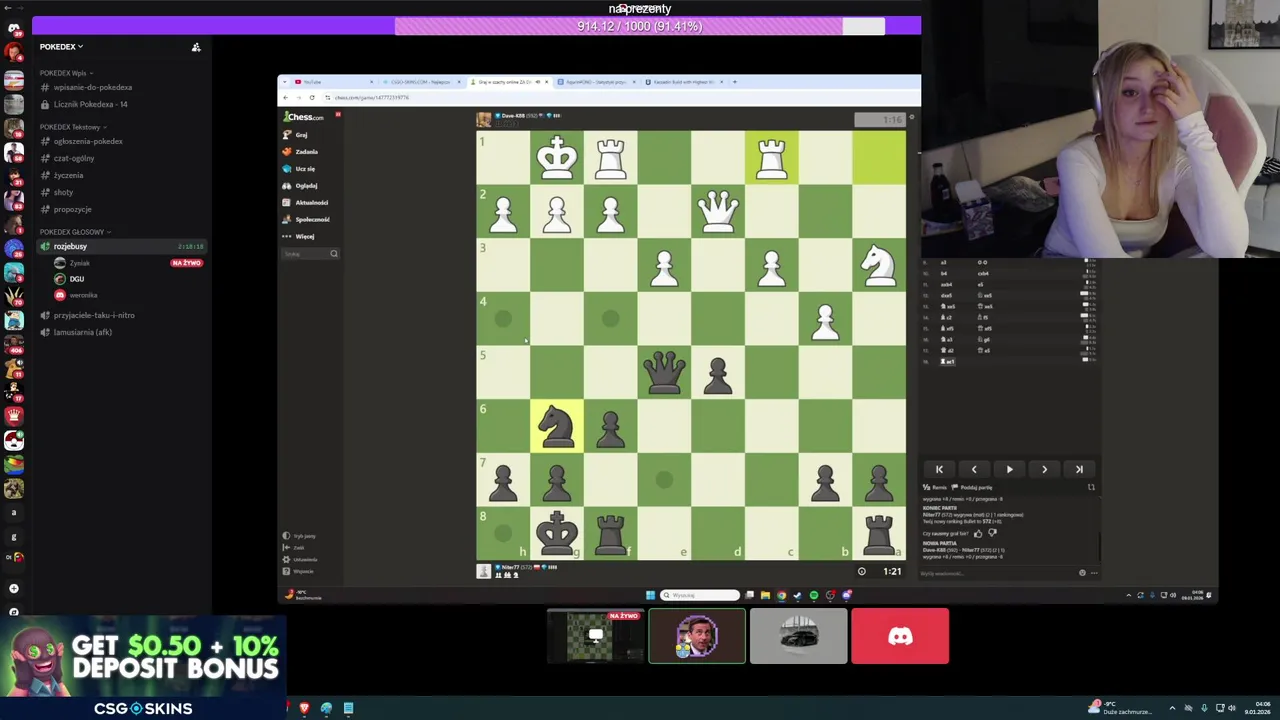This screenshot has height=720, width=1280.
Task: Select the Ucz się menu item
Action: (299, 168)
